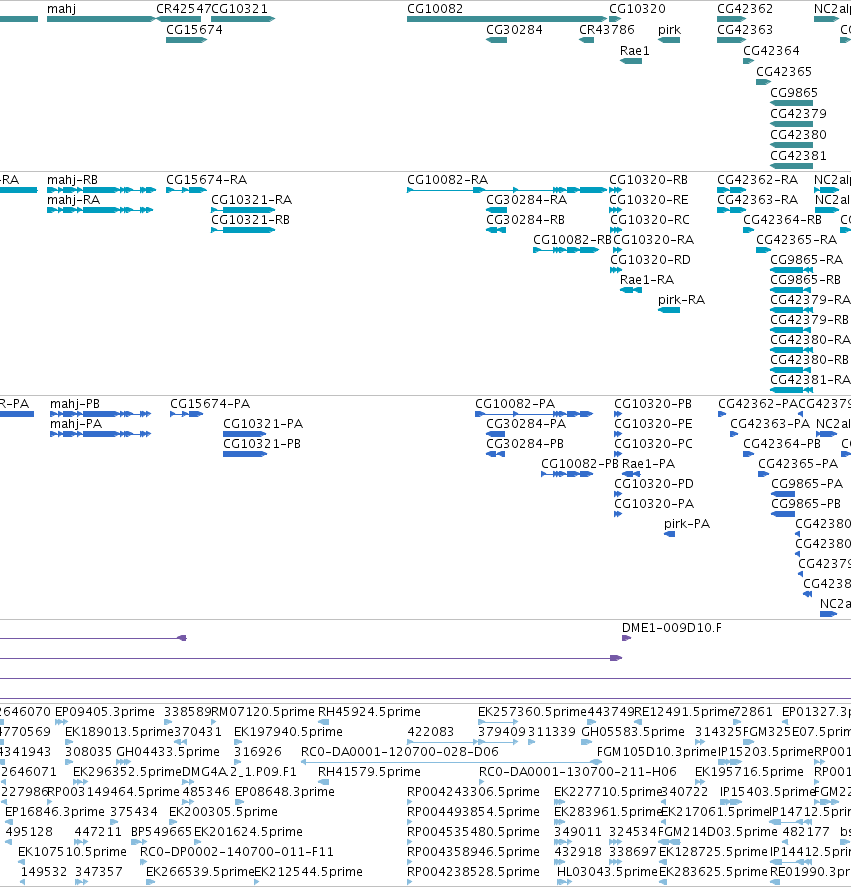Image resolution: width=851 pixels, height=887 pixels.
Task: Select transcript CG10320-RE label
Action: 648,200
